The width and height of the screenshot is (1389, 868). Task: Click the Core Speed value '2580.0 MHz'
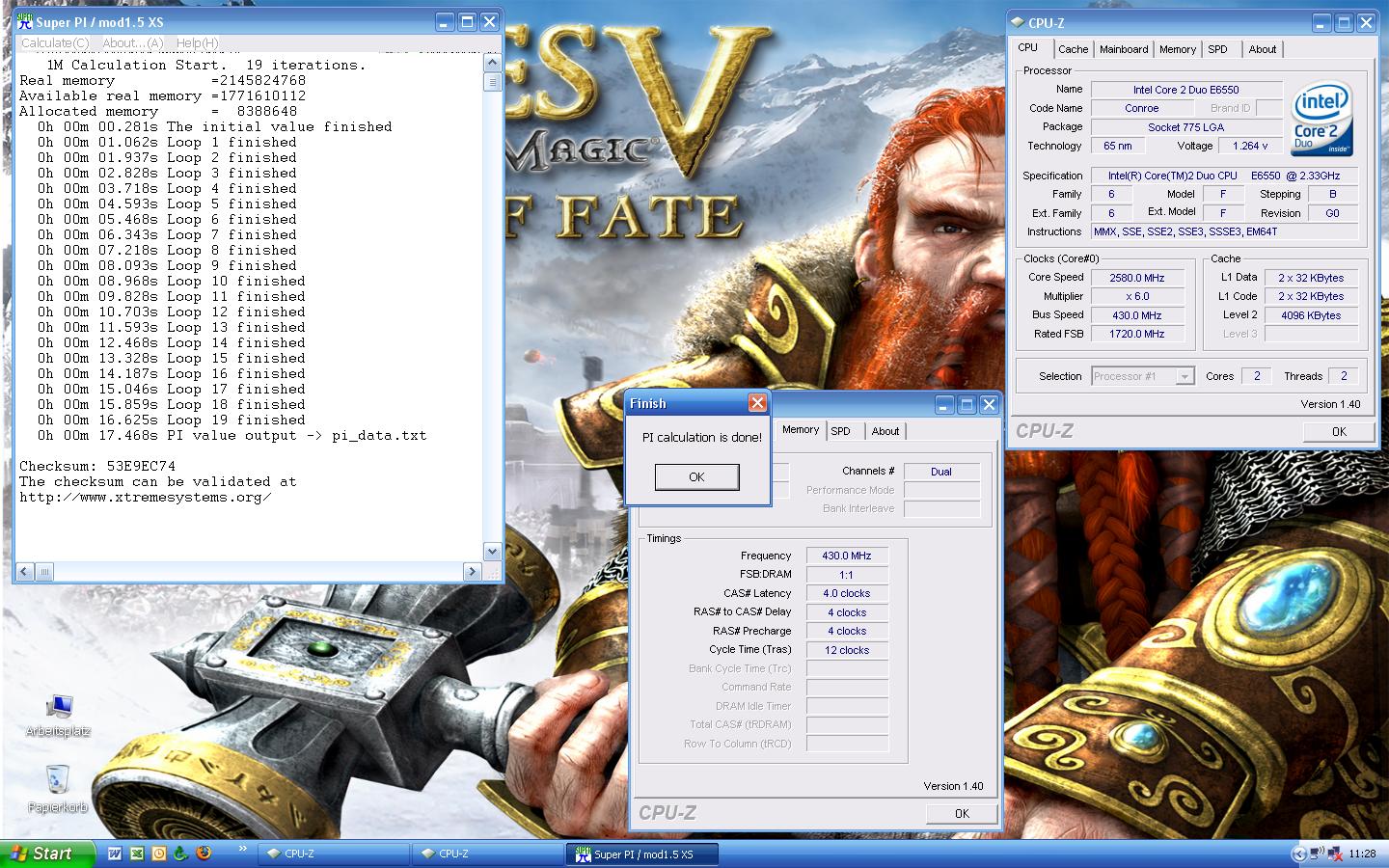[1137, 278]
